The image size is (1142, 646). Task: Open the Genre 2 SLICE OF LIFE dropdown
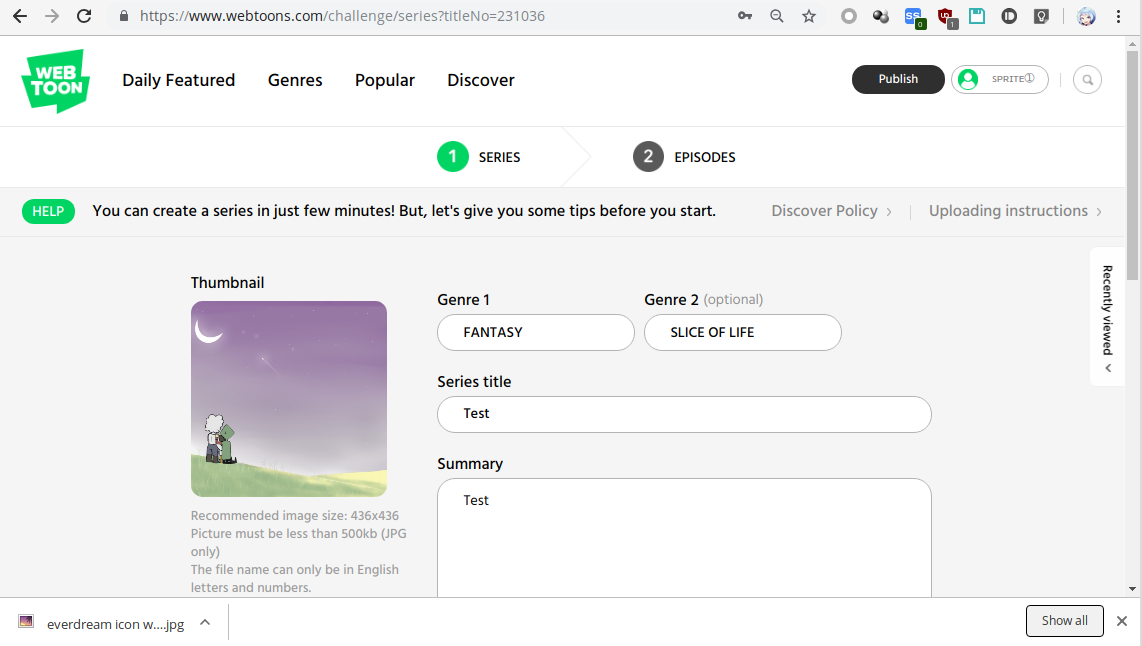742,333
